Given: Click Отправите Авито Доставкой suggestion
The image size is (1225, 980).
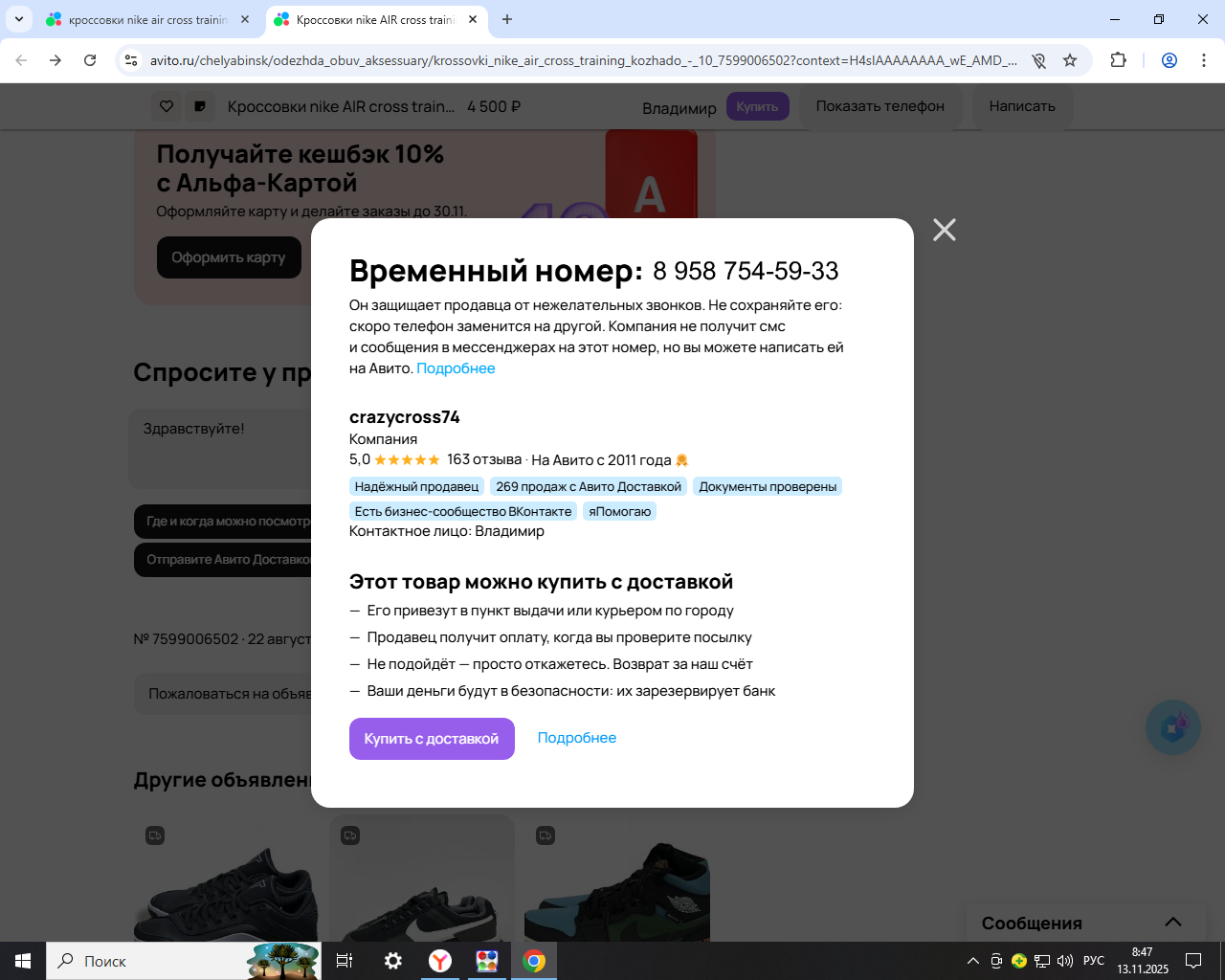Looking at the screenshot, I should tap(223, 560).
